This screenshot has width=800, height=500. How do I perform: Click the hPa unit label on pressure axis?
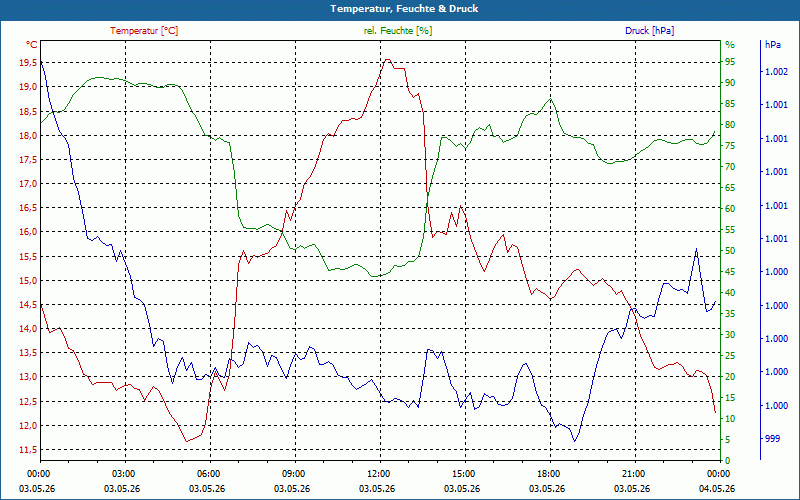pyautogui.click(x=772, y=45)
